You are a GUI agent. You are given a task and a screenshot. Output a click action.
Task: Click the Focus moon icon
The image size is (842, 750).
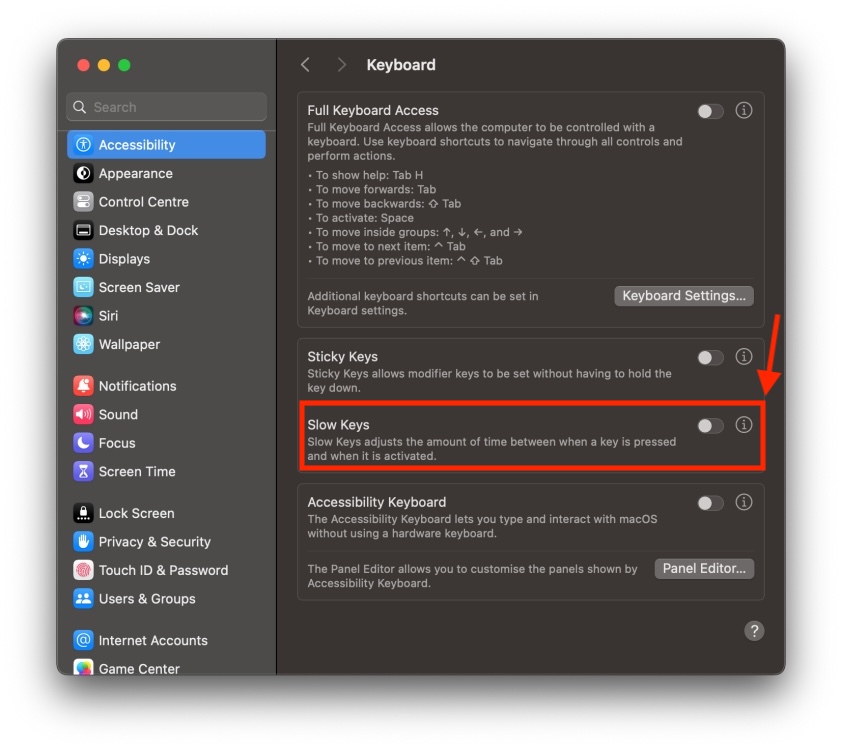pos(83,443)
